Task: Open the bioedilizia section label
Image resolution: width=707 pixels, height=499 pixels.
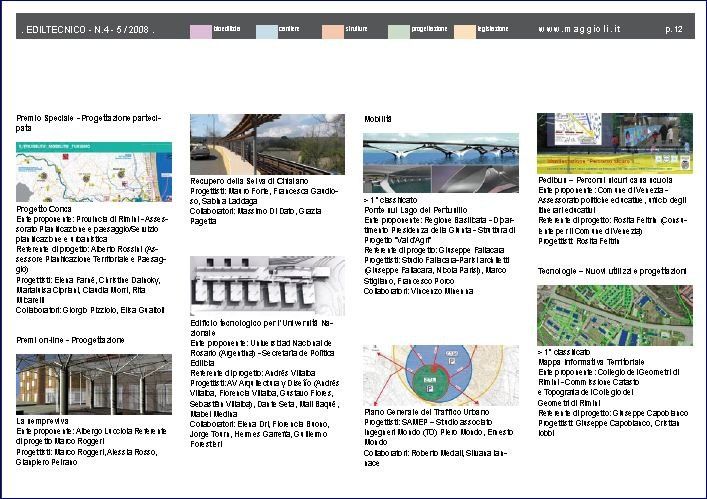Action: (x=227, y=28)
